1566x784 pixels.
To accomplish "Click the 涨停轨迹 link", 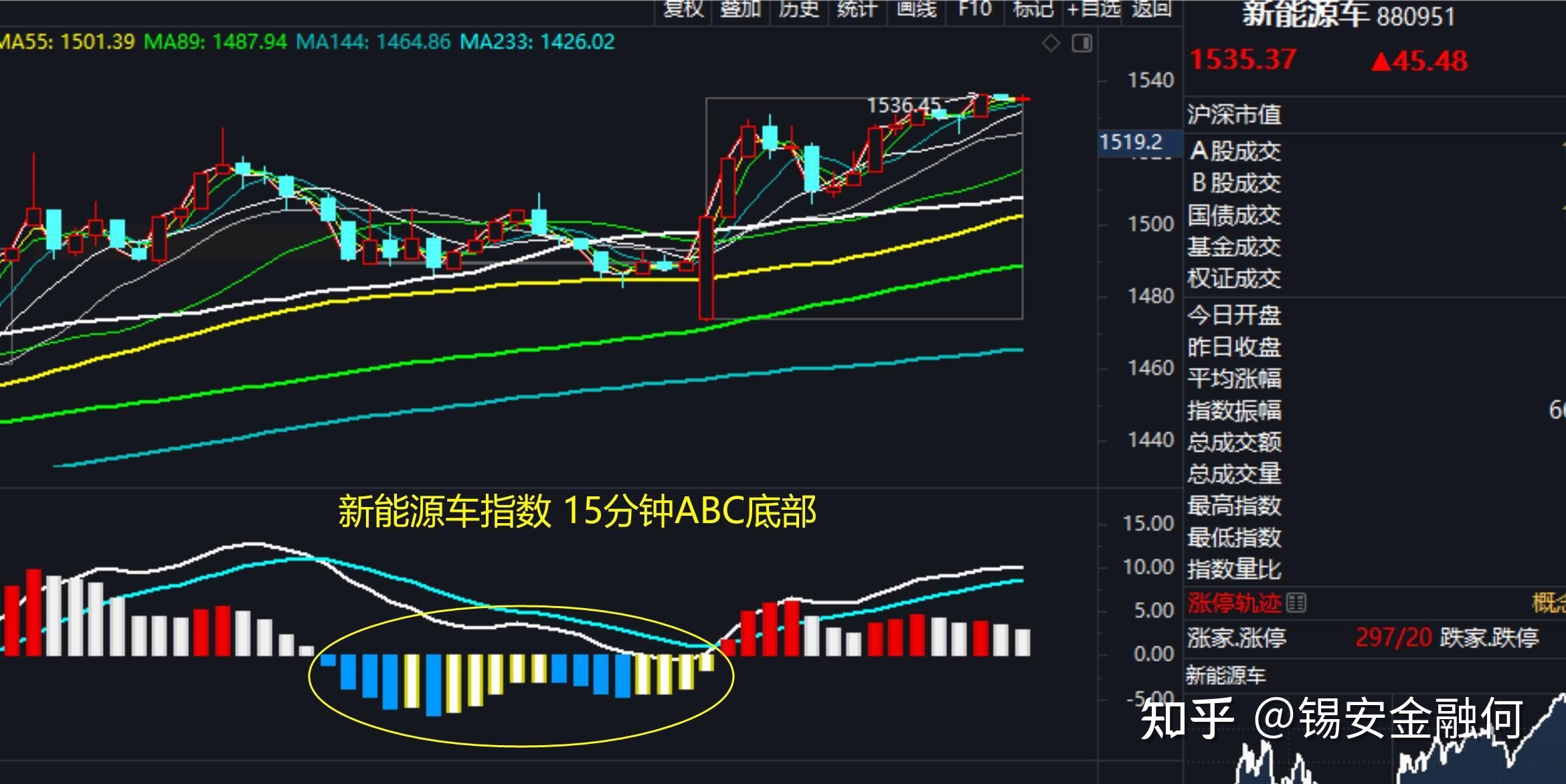I will (x=1234, y=603).
